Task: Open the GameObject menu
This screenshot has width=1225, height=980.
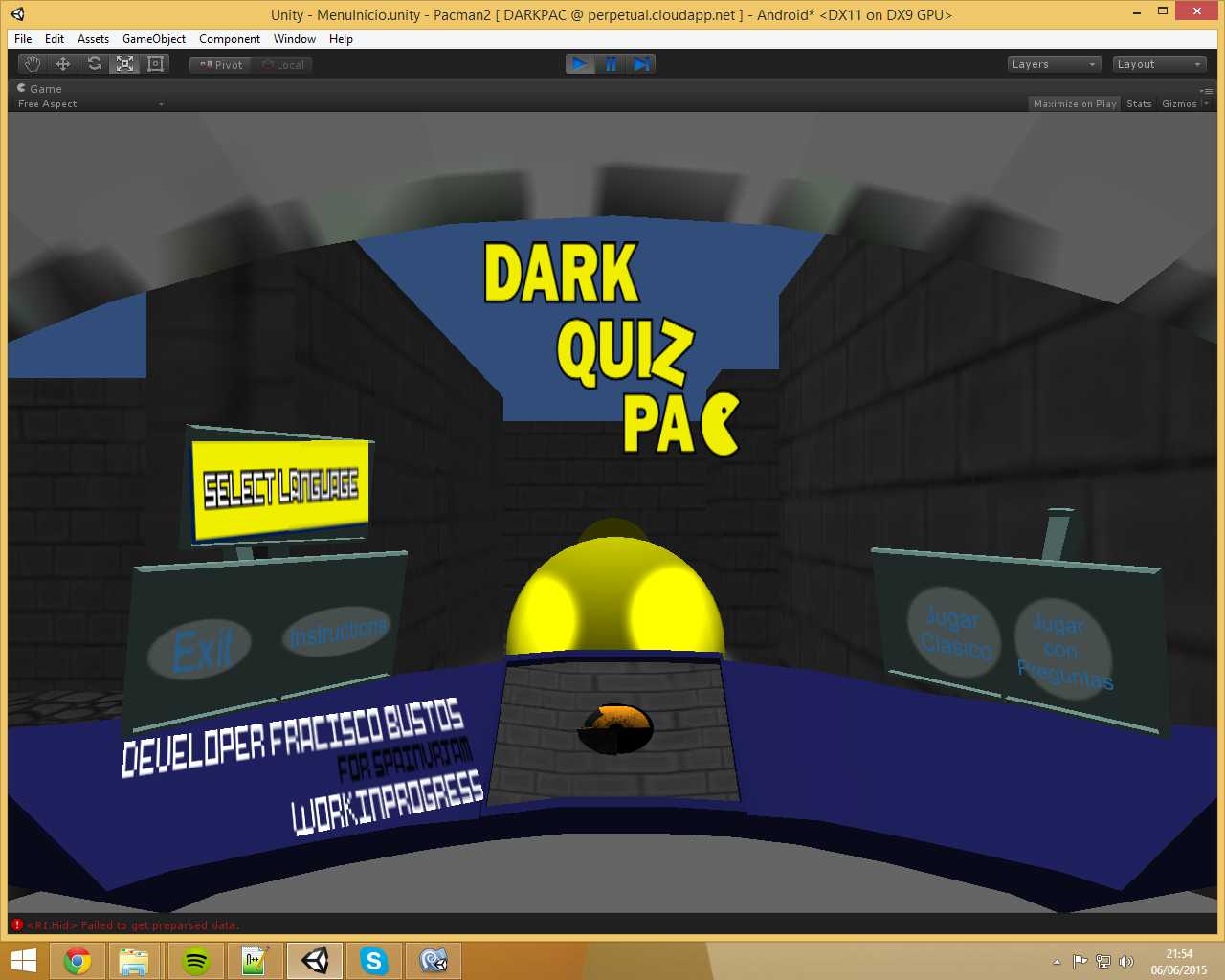Action: coord(154,39)
